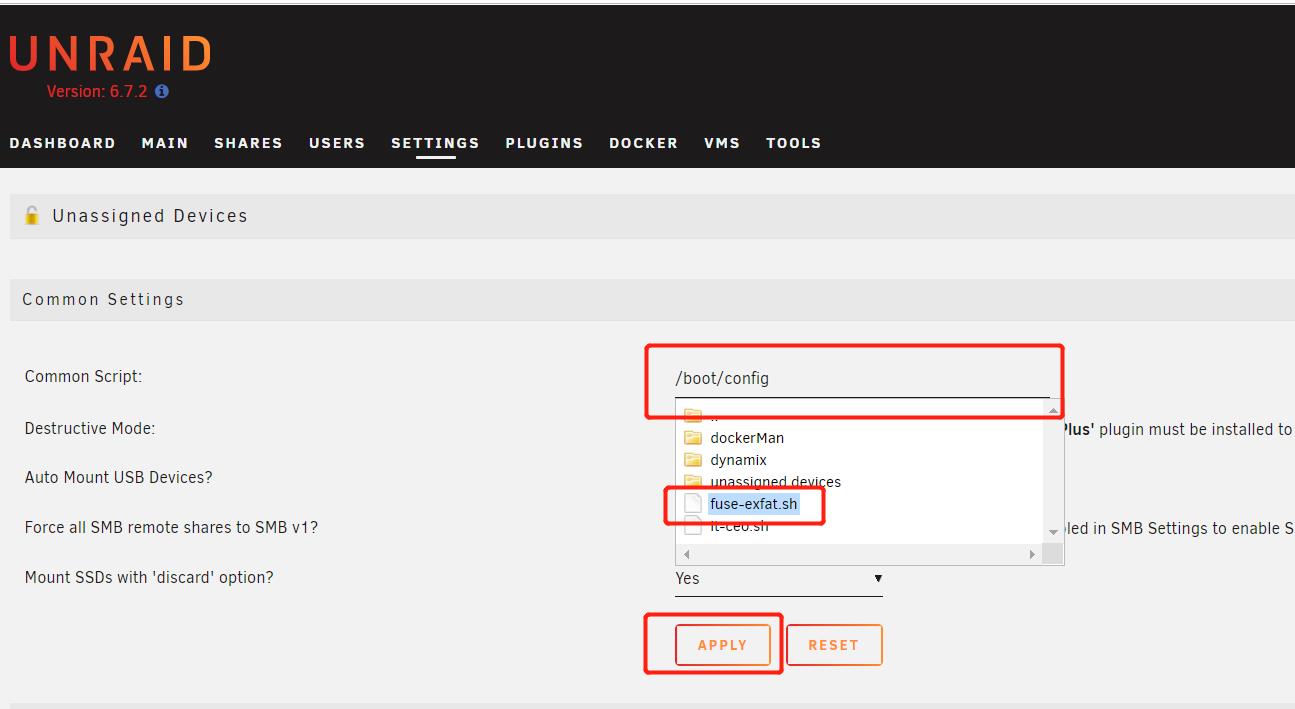Click the RESET button
This screenshot has width=1295, height=709.
coord(834,644)
